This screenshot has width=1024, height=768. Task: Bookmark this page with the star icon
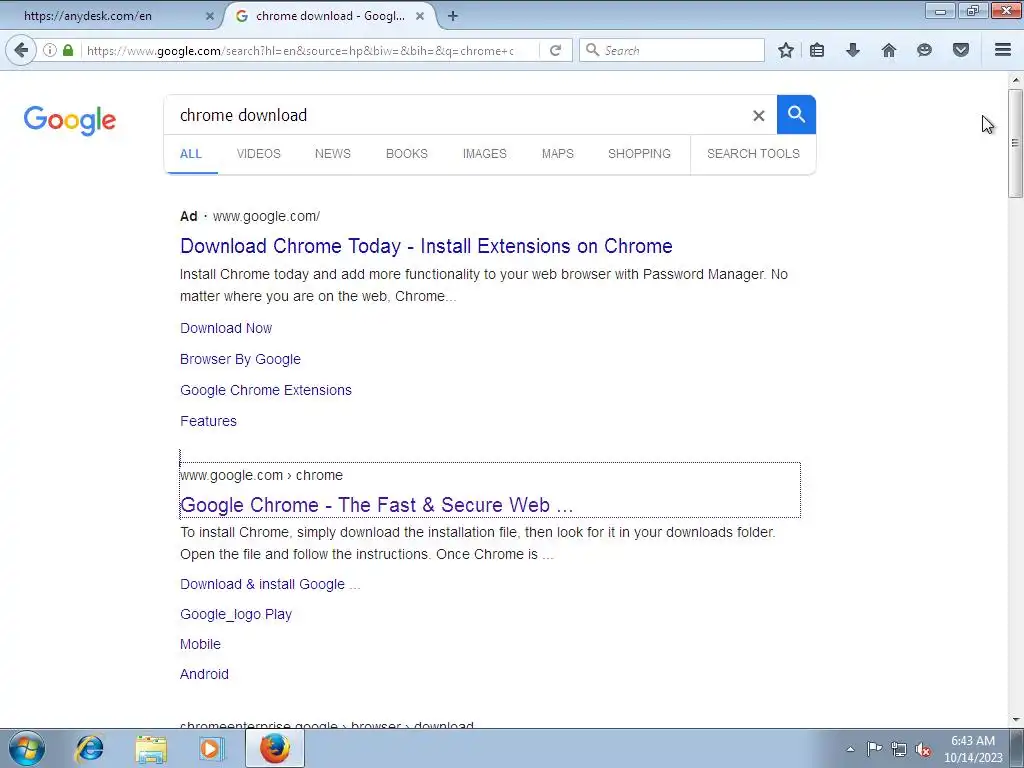point(786,50)
